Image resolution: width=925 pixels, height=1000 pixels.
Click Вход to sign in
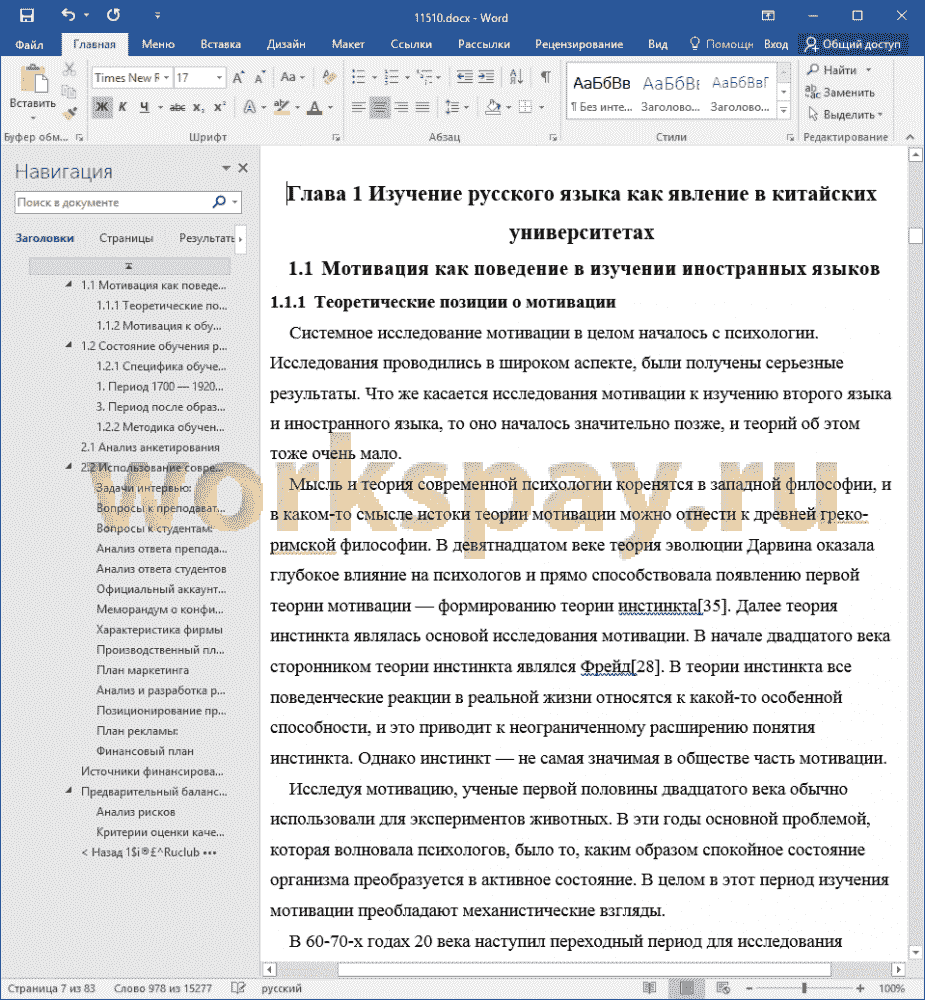tap(776, 44)
